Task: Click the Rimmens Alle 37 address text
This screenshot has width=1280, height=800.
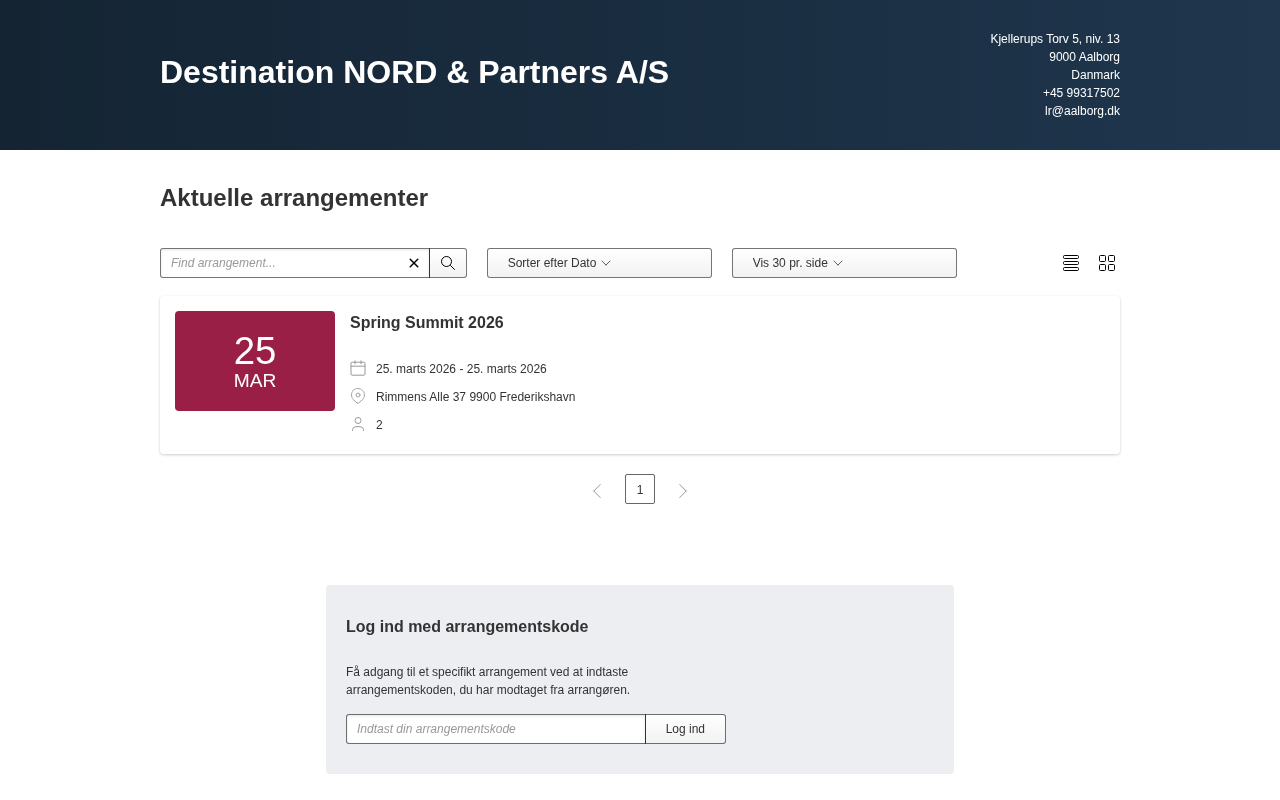Action: click(x=476, y=397)
